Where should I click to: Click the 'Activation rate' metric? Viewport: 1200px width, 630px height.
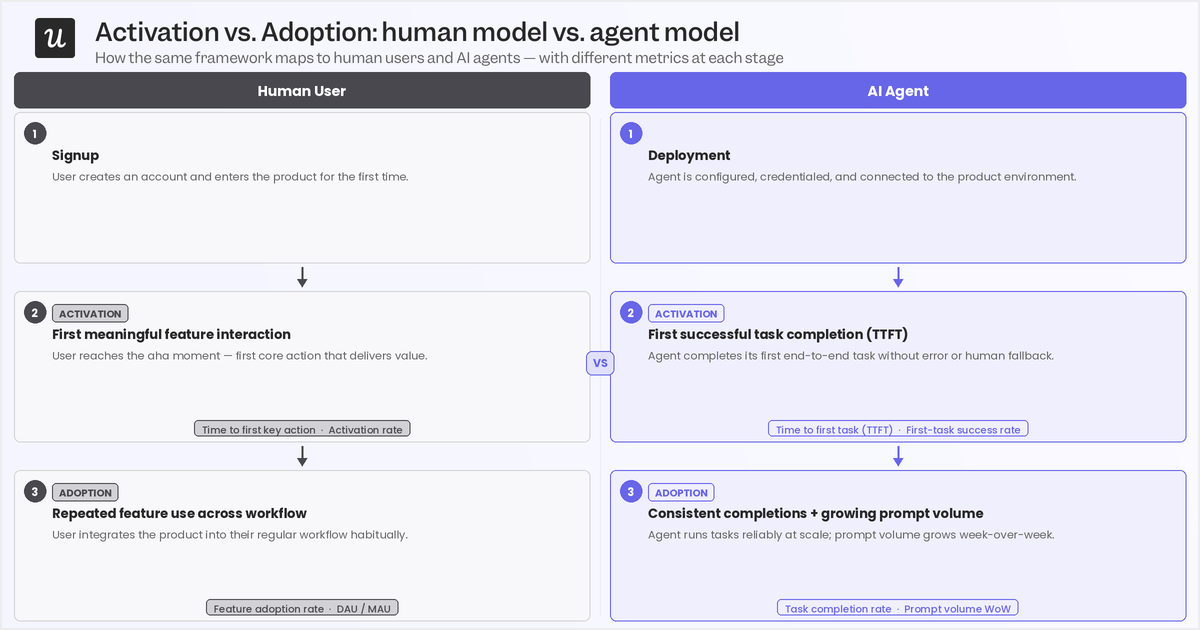tap(365, 430)
